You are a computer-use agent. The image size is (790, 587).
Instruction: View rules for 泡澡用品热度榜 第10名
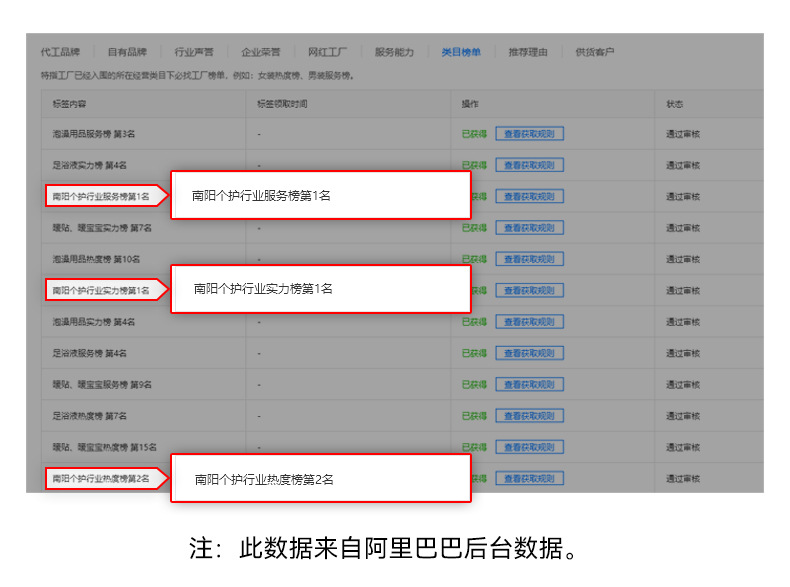pyautogui.click(x=529, y=259)
